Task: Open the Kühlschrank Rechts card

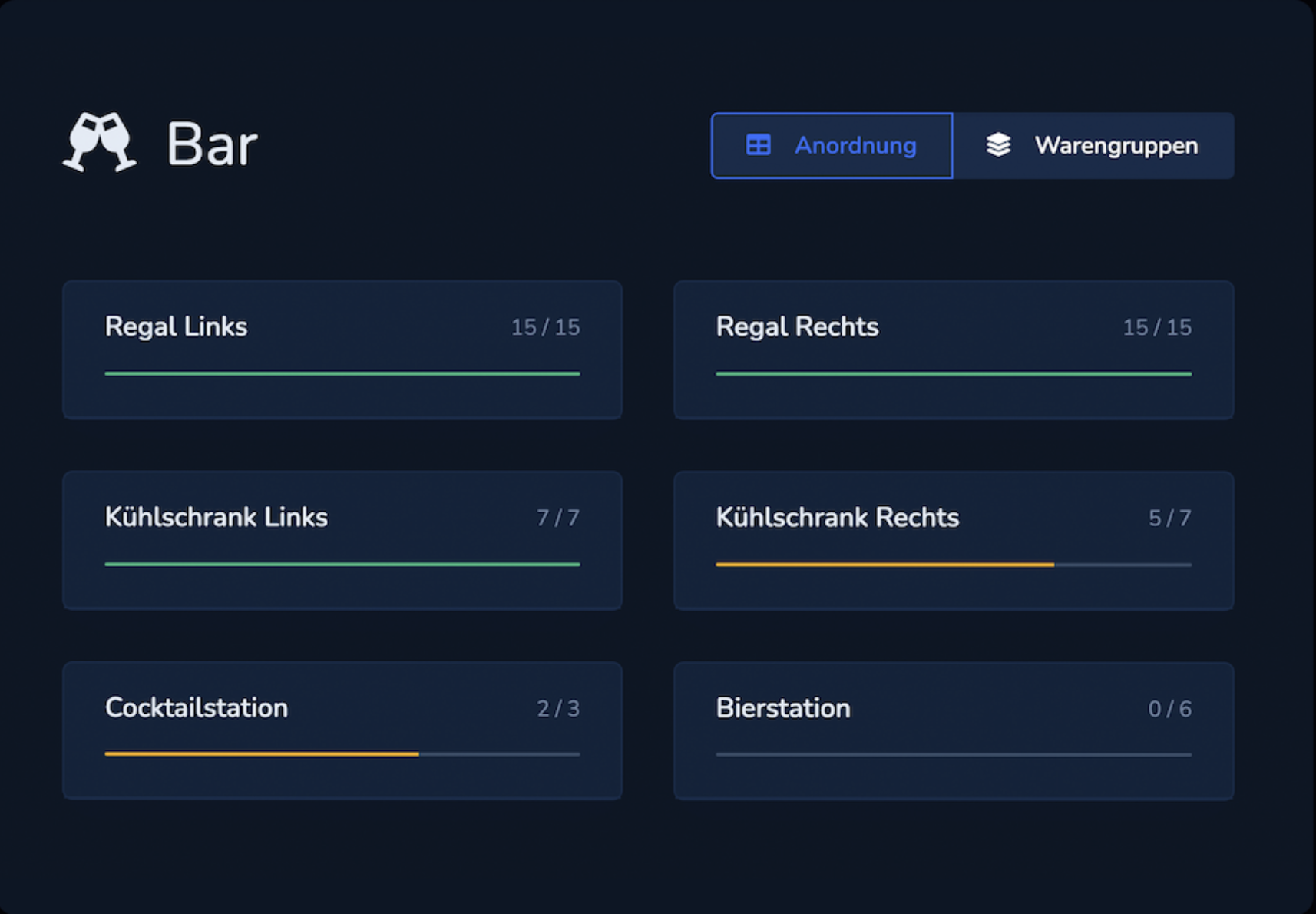Action: (954, 541)
